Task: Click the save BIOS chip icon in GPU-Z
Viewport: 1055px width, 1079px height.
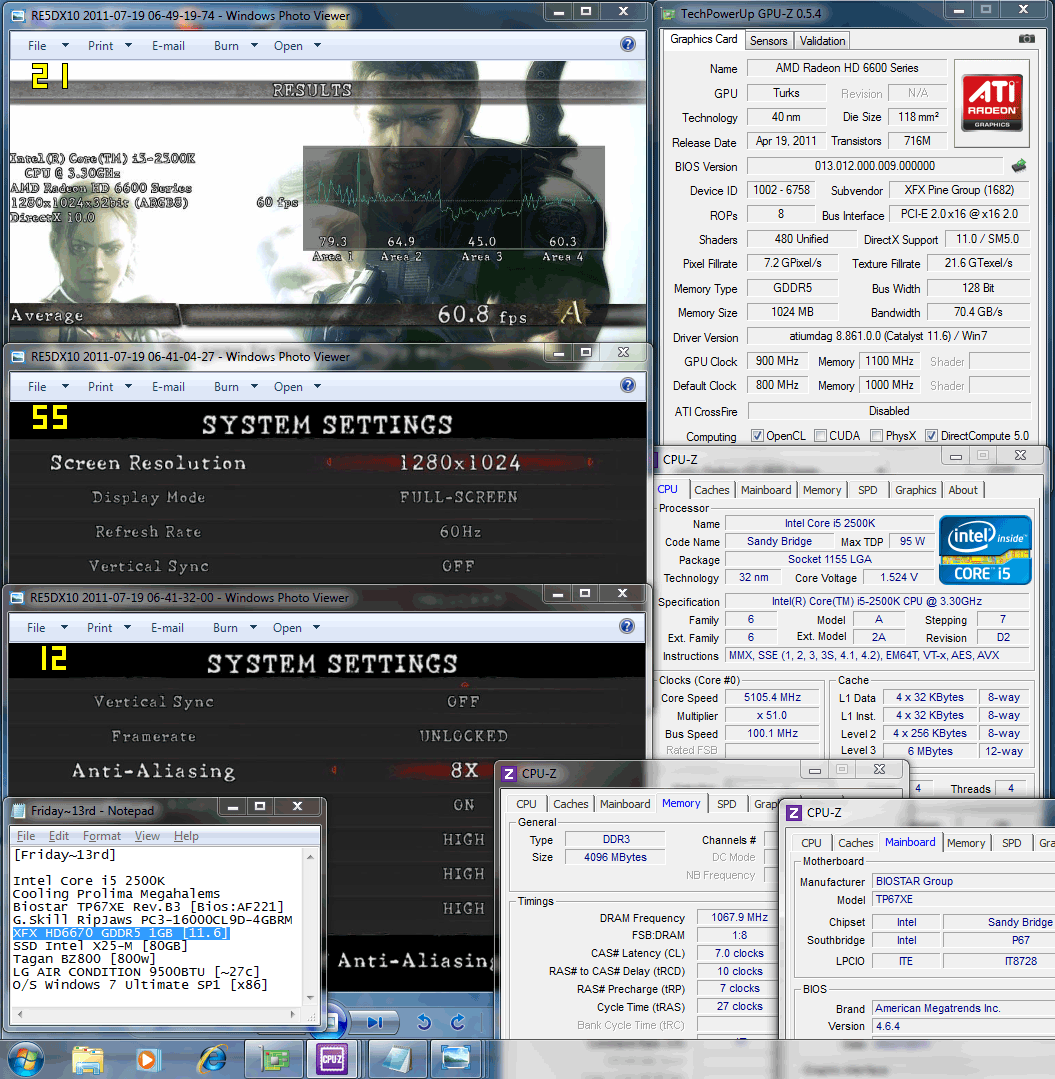Action: (1019, 166)
